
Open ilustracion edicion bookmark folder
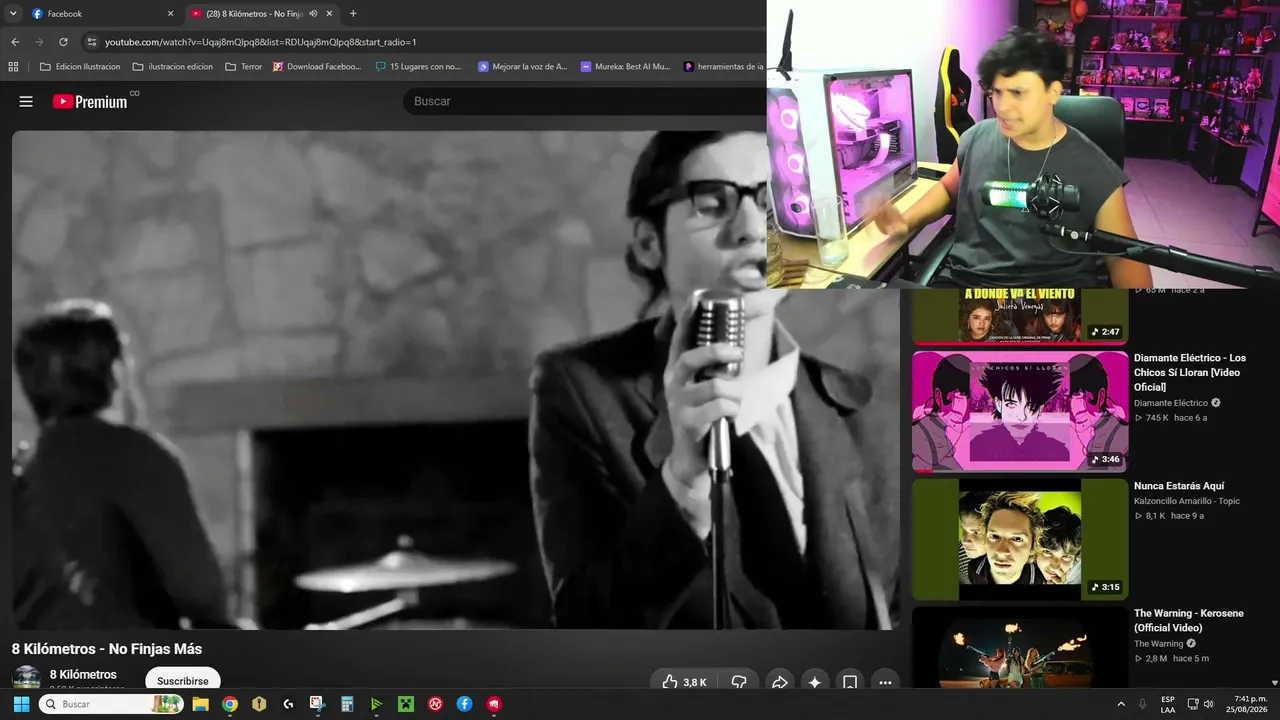click(173, 67)
